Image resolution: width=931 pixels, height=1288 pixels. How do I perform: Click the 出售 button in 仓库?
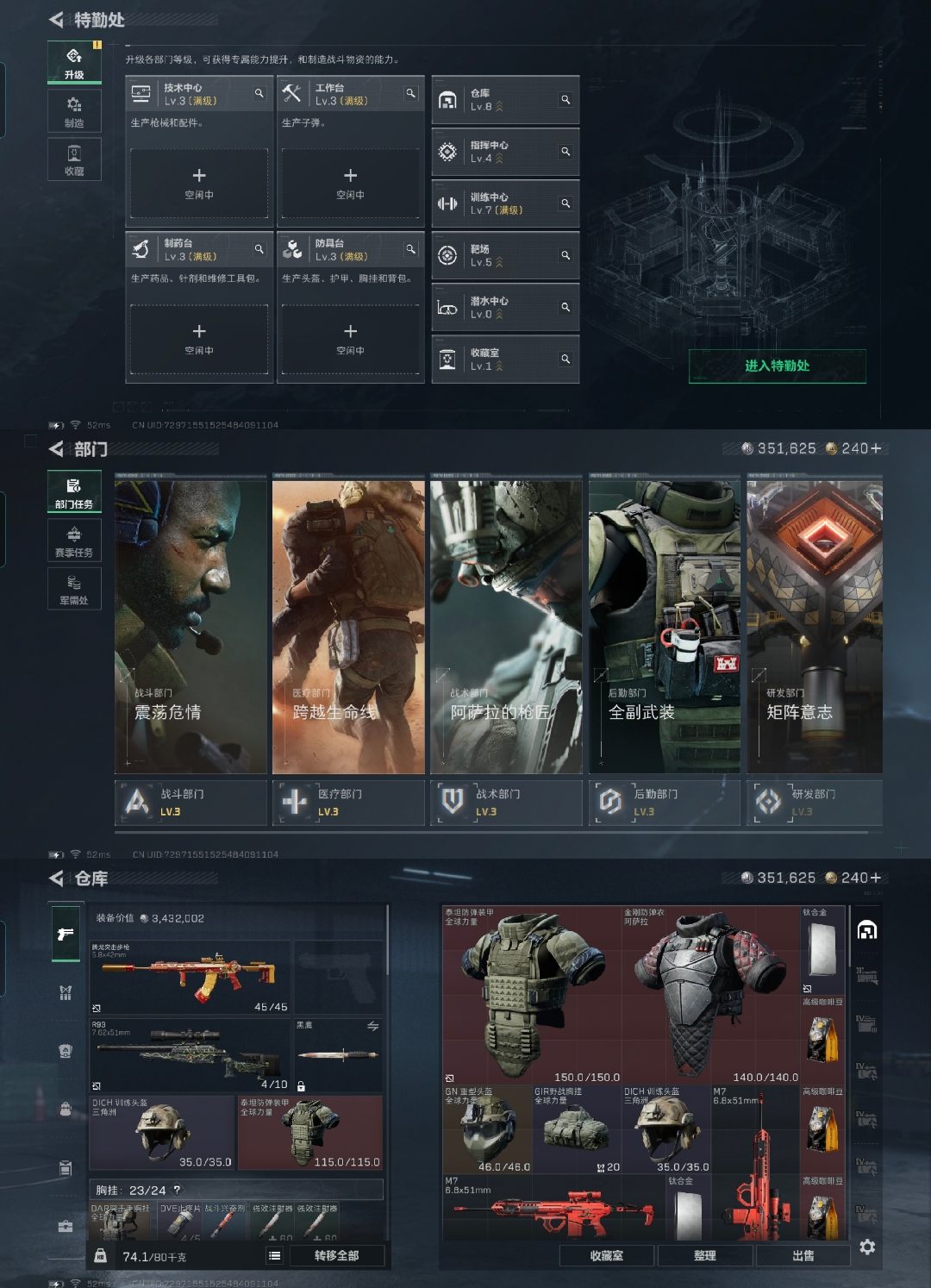pyautogui.click(x=803, y=1256)
